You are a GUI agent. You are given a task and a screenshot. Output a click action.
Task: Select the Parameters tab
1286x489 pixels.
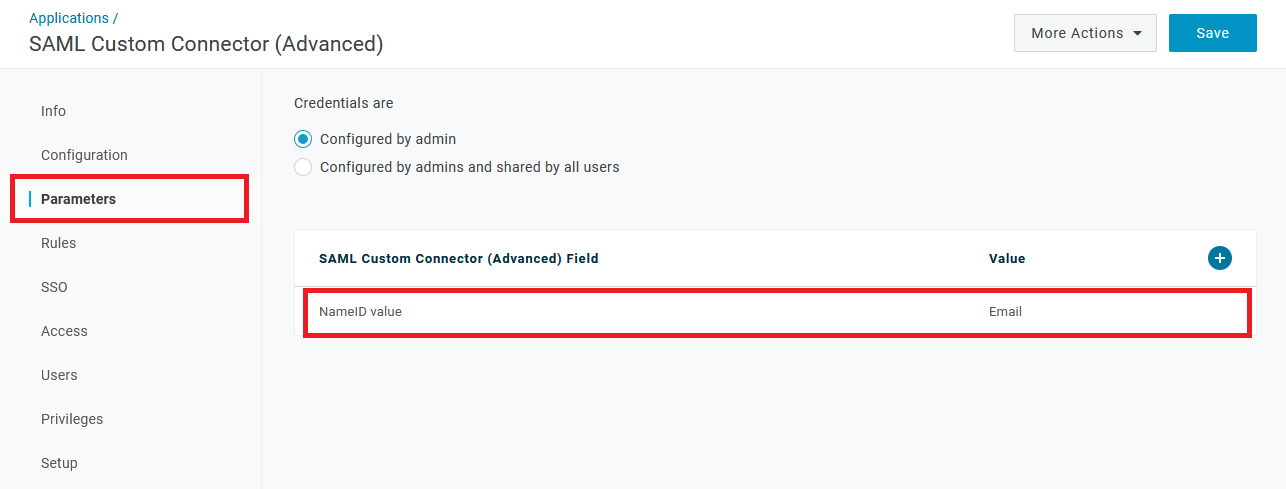click(78, 199)
